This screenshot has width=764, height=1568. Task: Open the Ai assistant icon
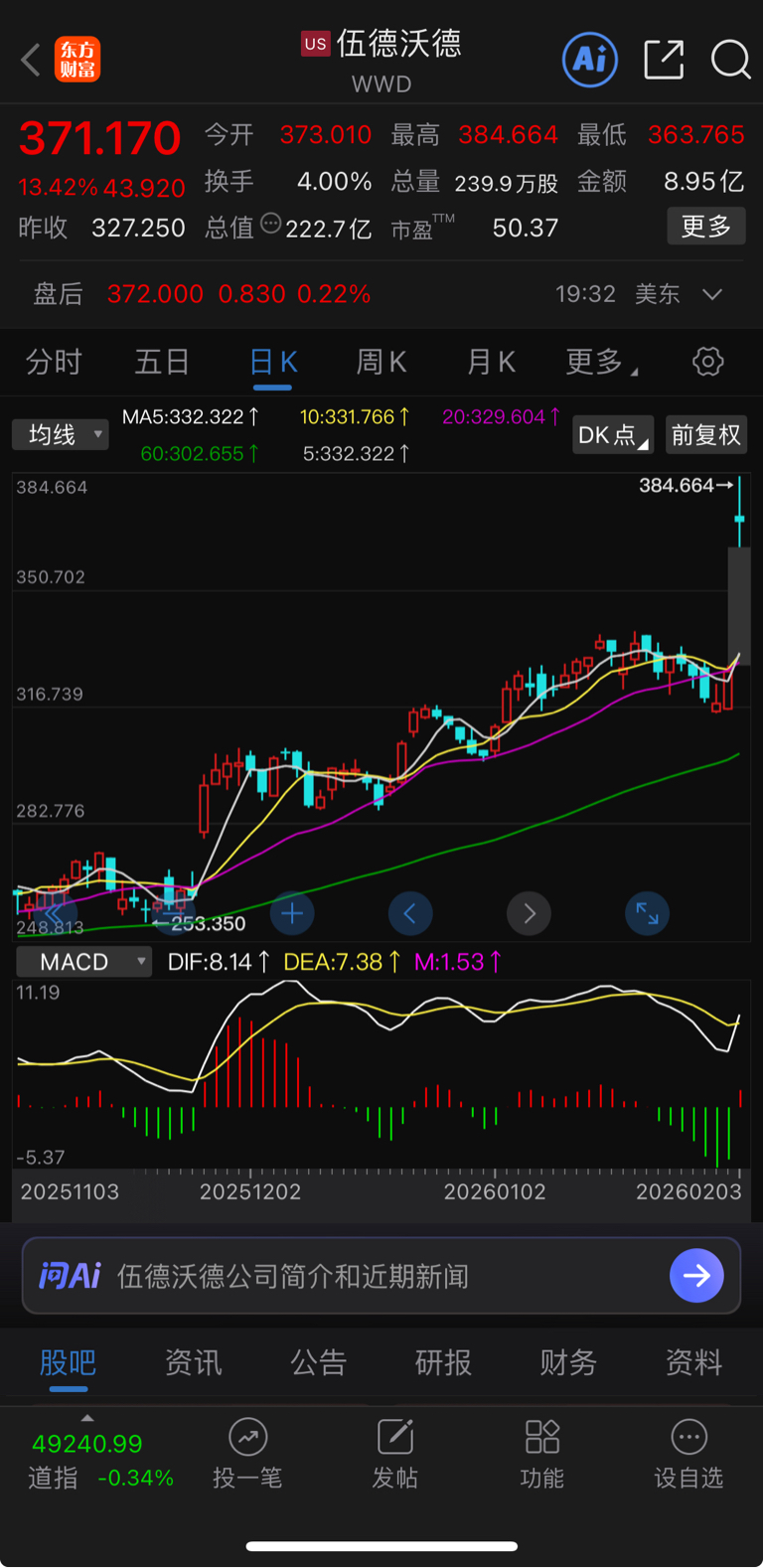(590, 60)
